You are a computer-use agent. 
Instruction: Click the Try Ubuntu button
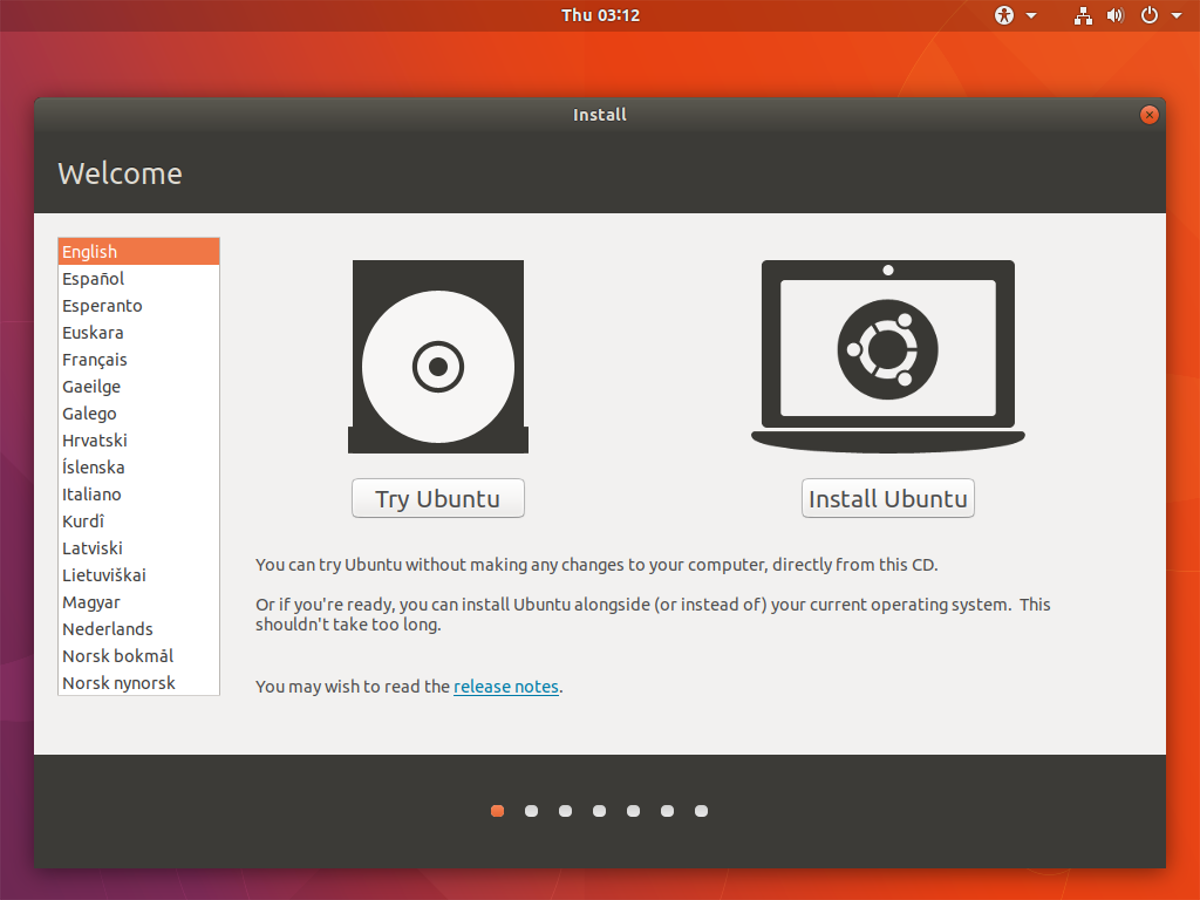tap(437, 498)
